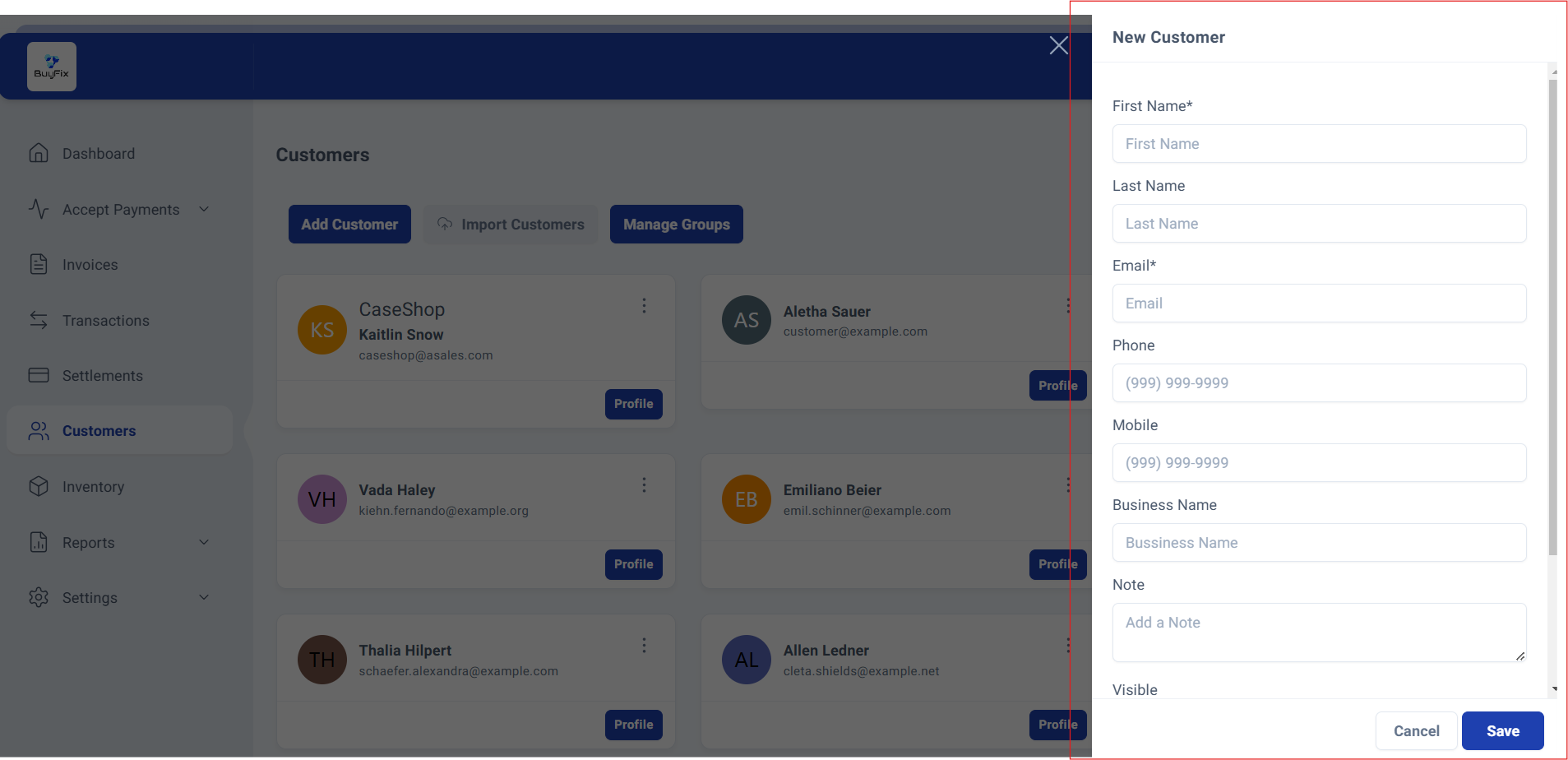Click the Accept Payments pulse icon

(x=39, y=209)
